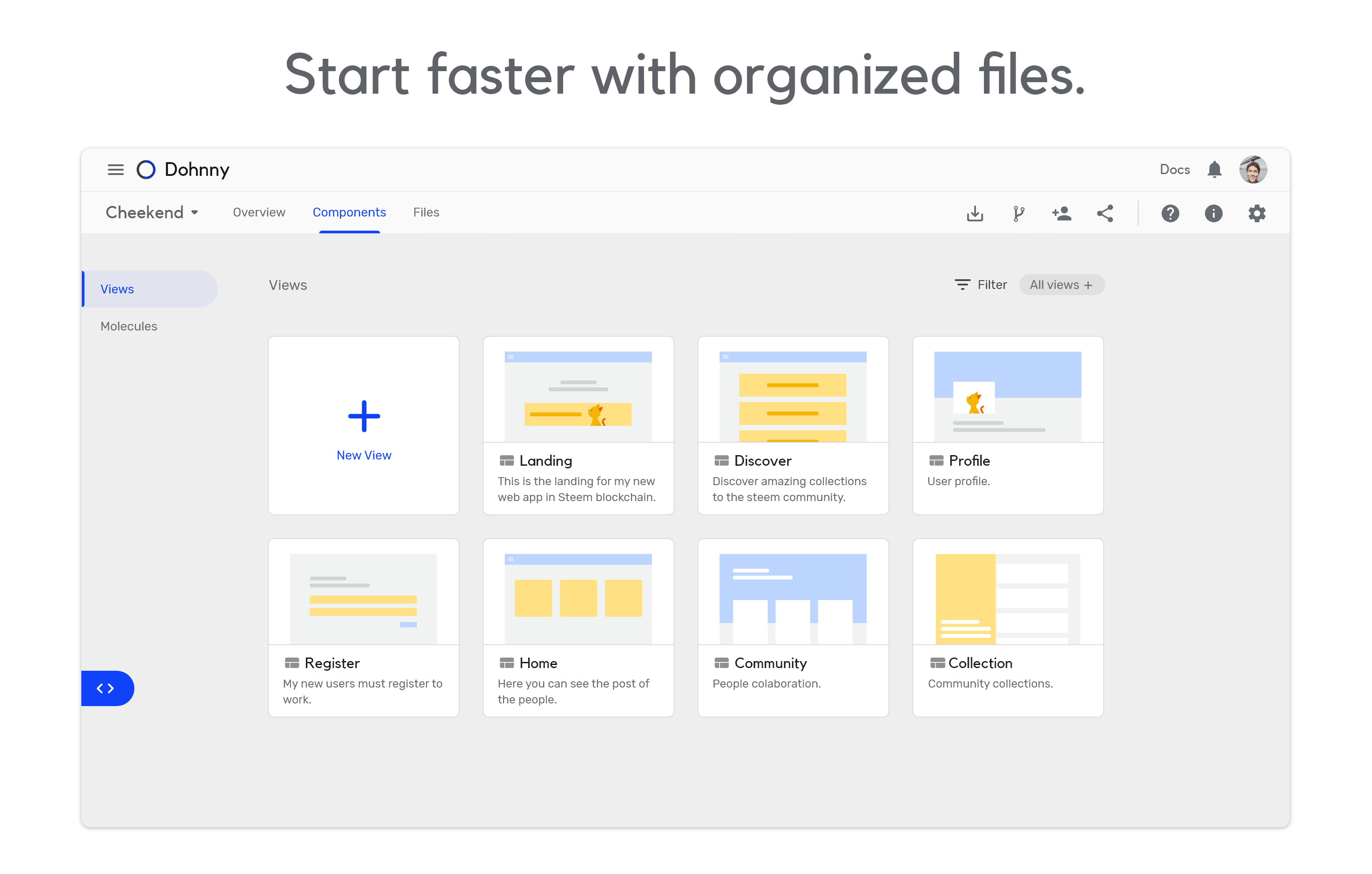Select Molecules in the sidebar
1372x874 pixels.
tap(129, 327)
